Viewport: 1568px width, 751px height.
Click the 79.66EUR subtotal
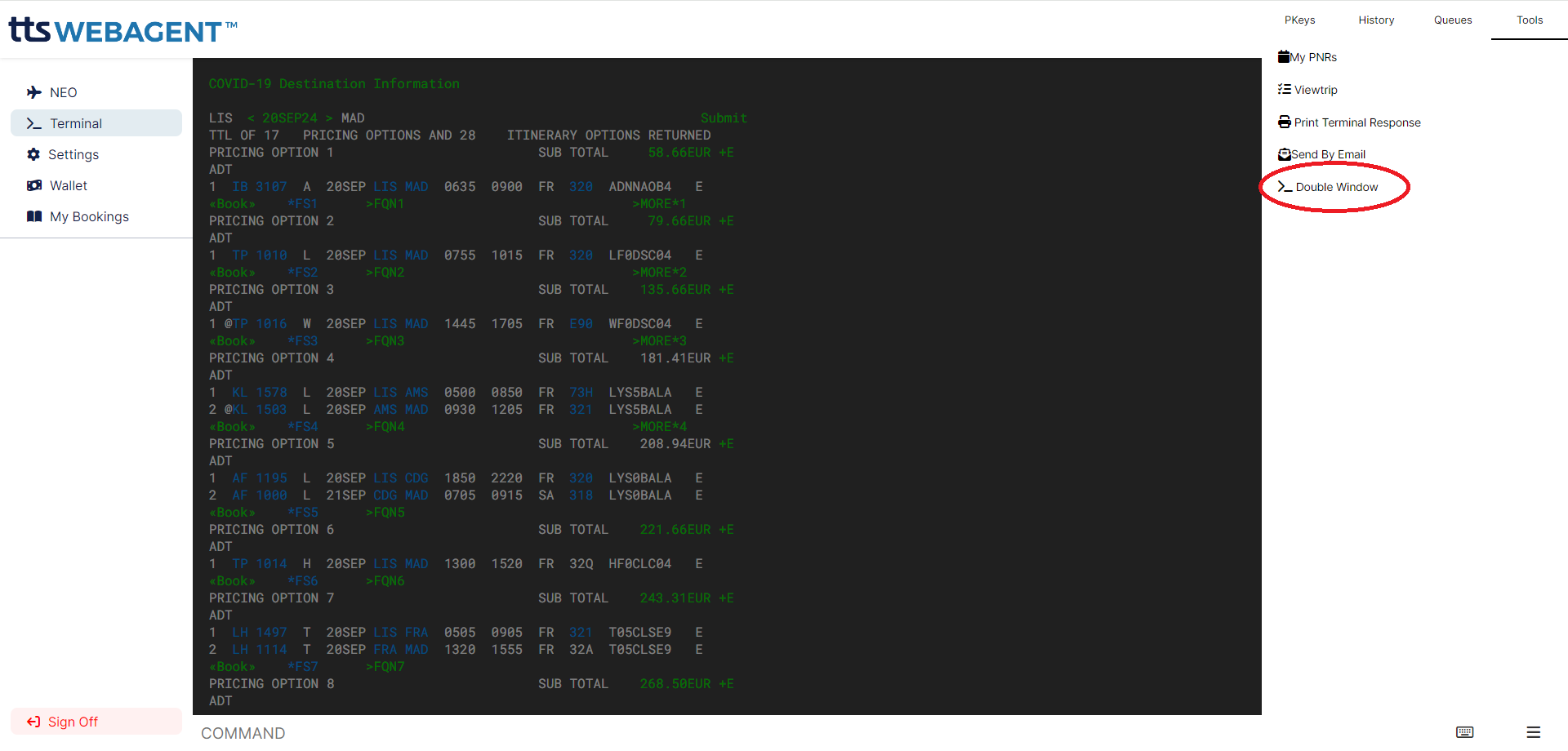[679, 221]
